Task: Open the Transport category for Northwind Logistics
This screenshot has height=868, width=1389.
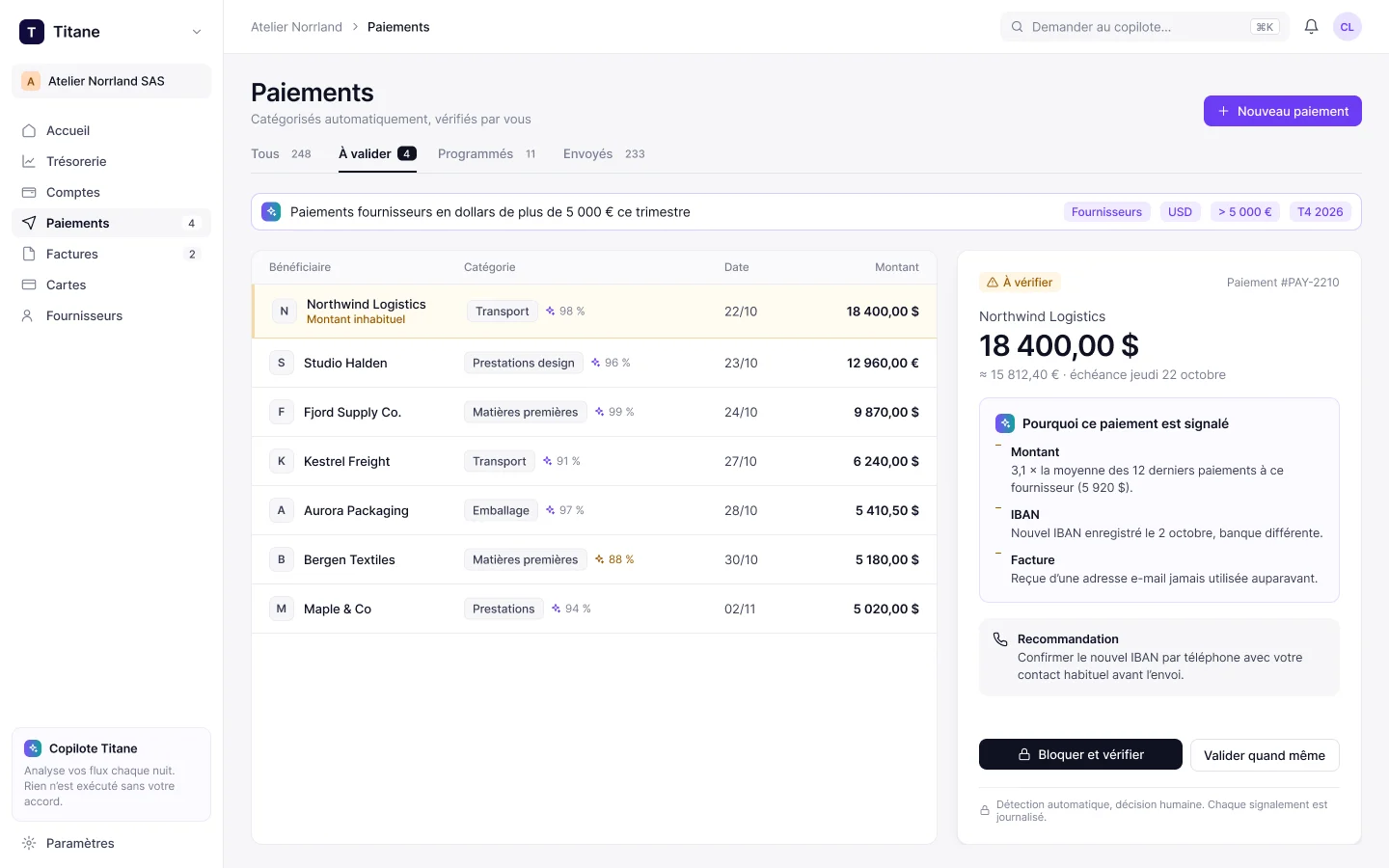Action: (x=503, y=312)
